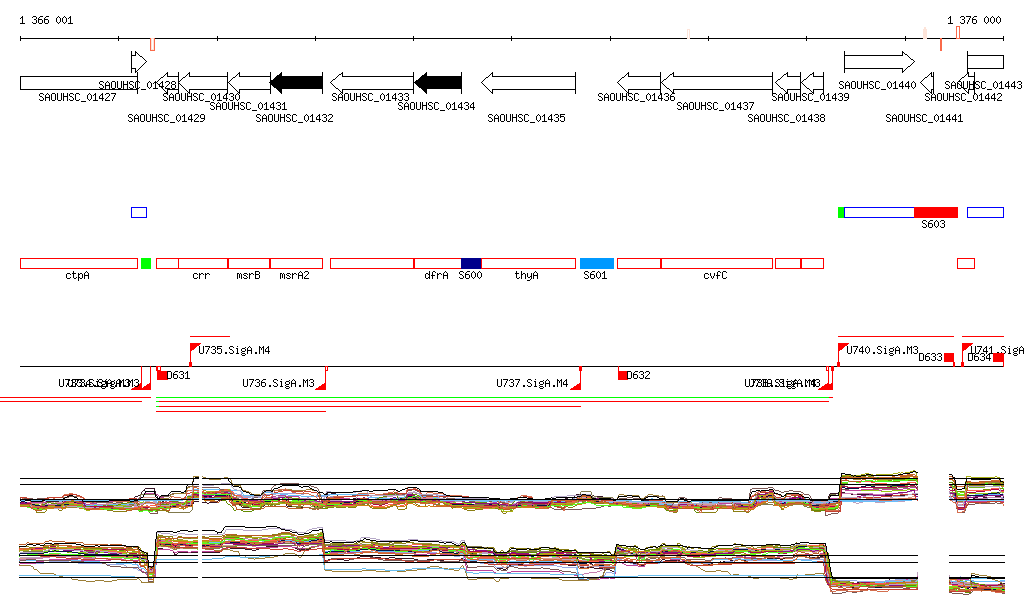Image resolution: width=1024 pixels, height=611 pixels.
Task: Select the black SAOUHSC_01432 gene arrow
Action: pyautogui.click(x=296, y=83)
